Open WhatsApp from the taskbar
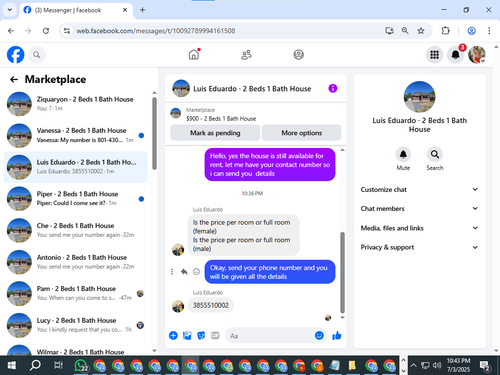This screenshot has height=375, width=500. (x=81, y=365)
